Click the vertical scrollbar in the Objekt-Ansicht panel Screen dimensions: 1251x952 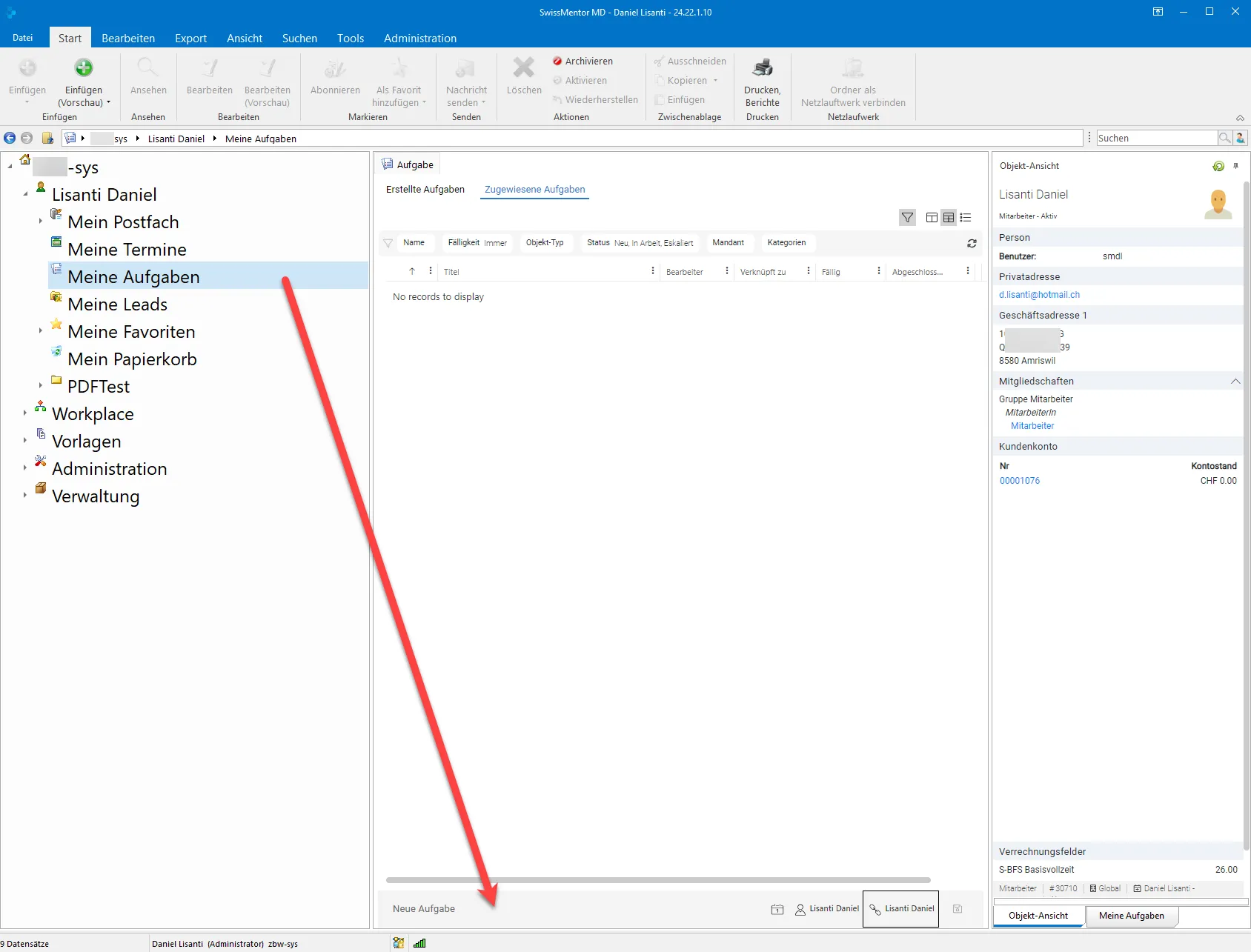(x=1247, y=515)
